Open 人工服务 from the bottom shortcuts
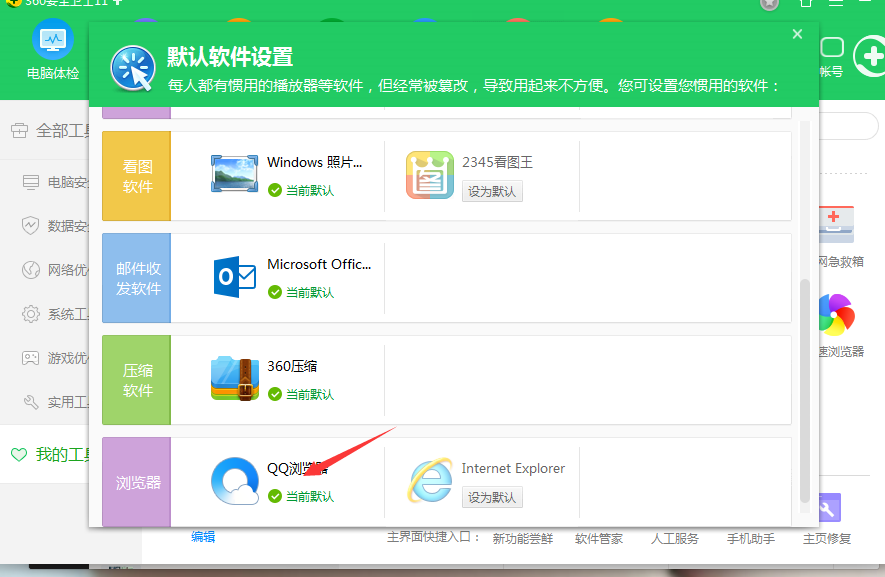Image resolution: width=885 pixels, height=577 pixels. [674, 538]
